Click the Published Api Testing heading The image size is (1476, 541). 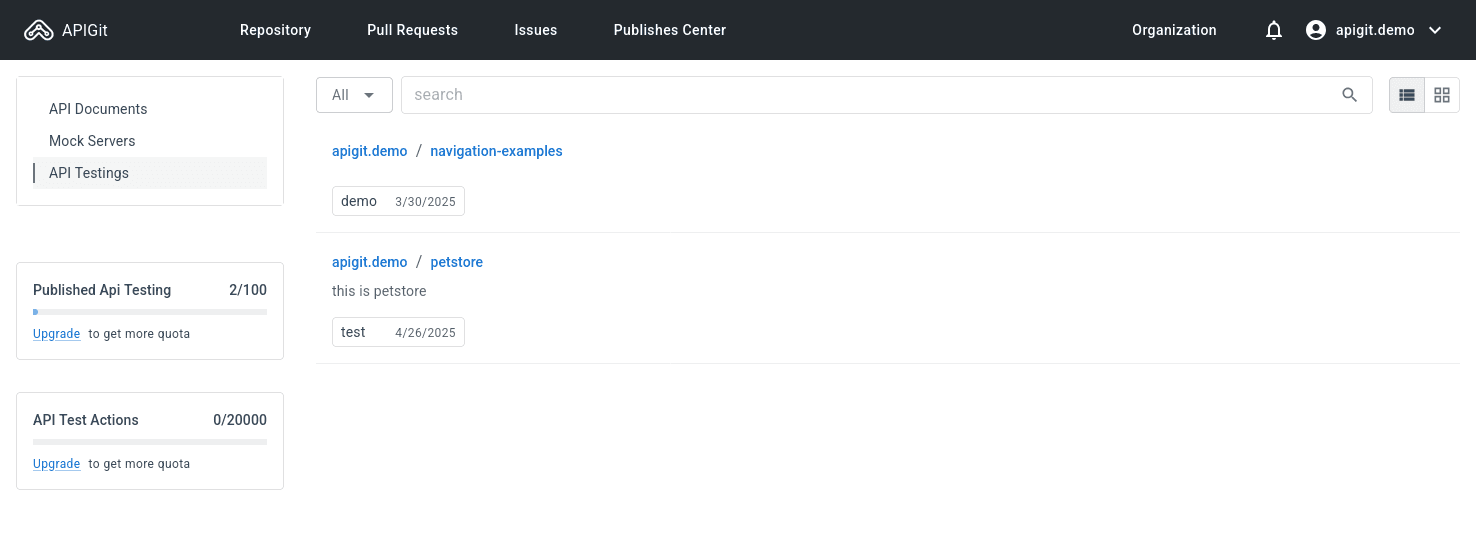[102, 290]
